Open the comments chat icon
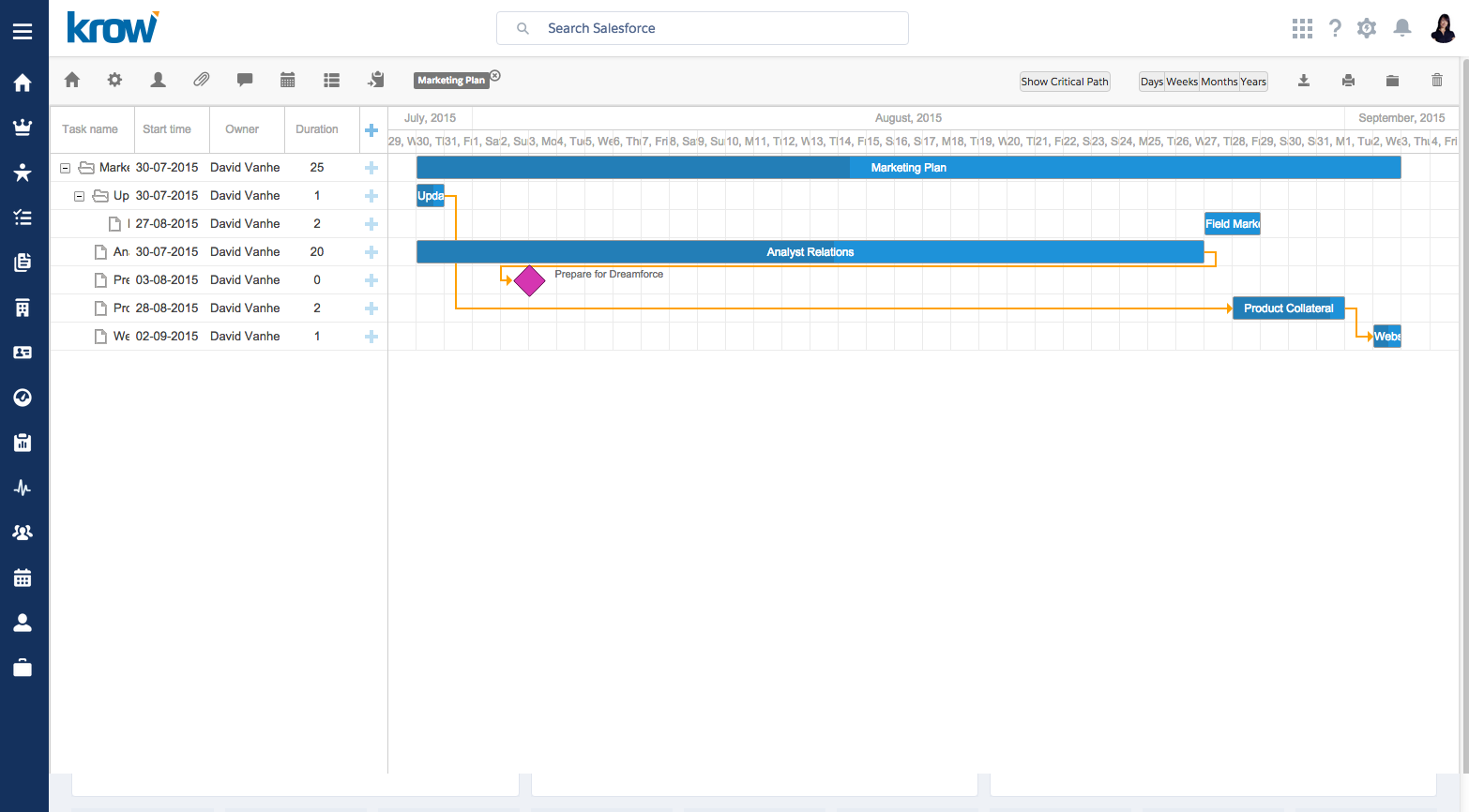The height and width of the screenshot is (812, 1469). click(245, 81)
